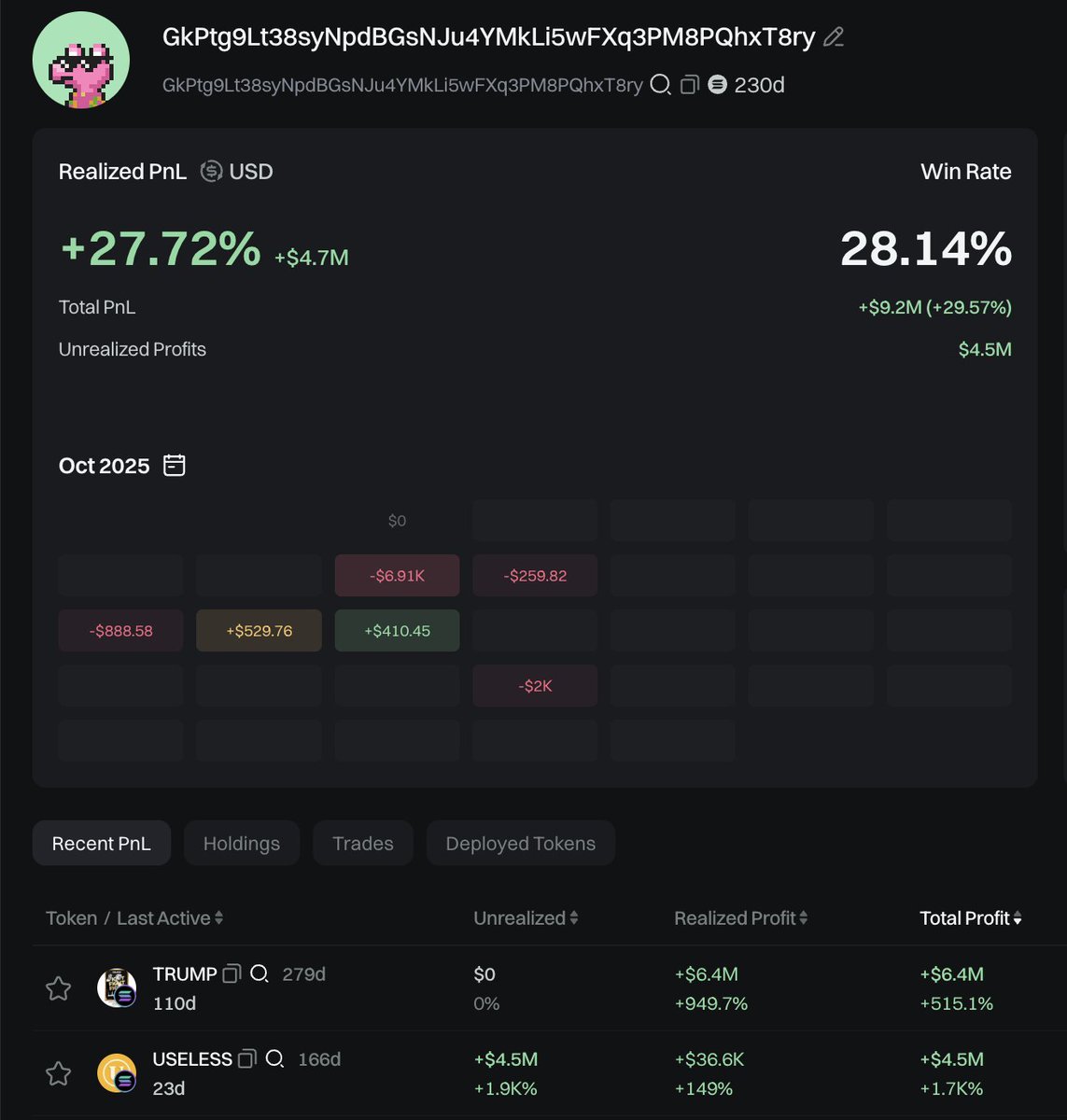Star the USELESS token row
Screen dimensions: 1067x1120
coord(59,1073)
